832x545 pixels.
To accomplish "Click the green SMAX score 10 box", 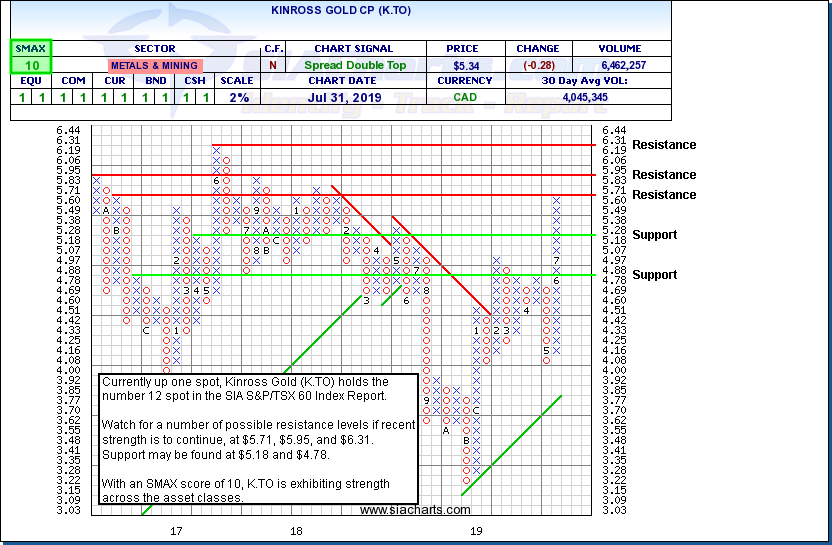I will point(29,65).
